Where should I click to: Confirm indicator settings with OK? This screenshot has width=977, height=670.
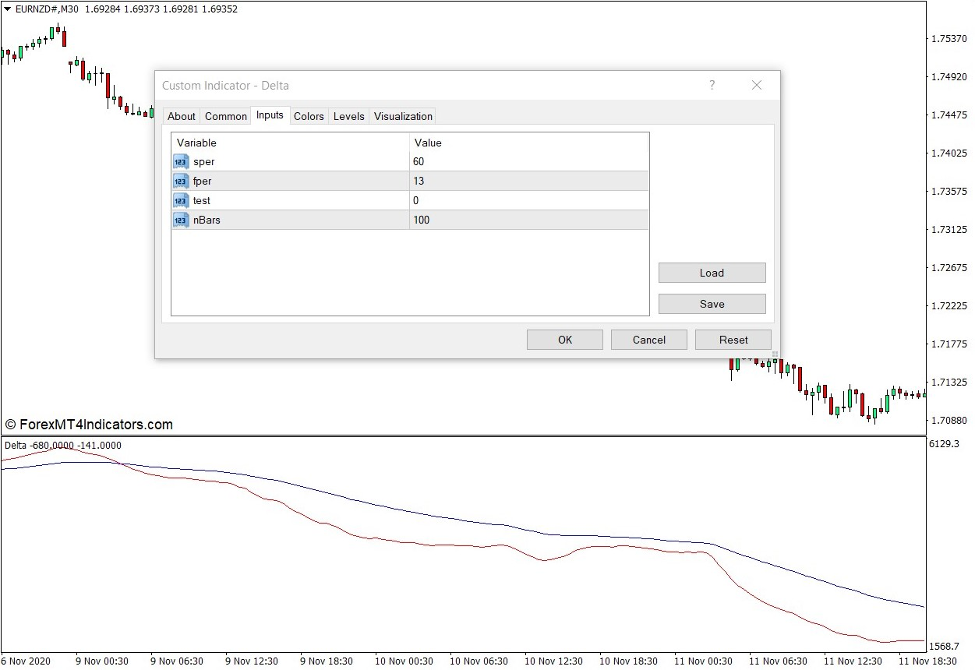[564, 339]
